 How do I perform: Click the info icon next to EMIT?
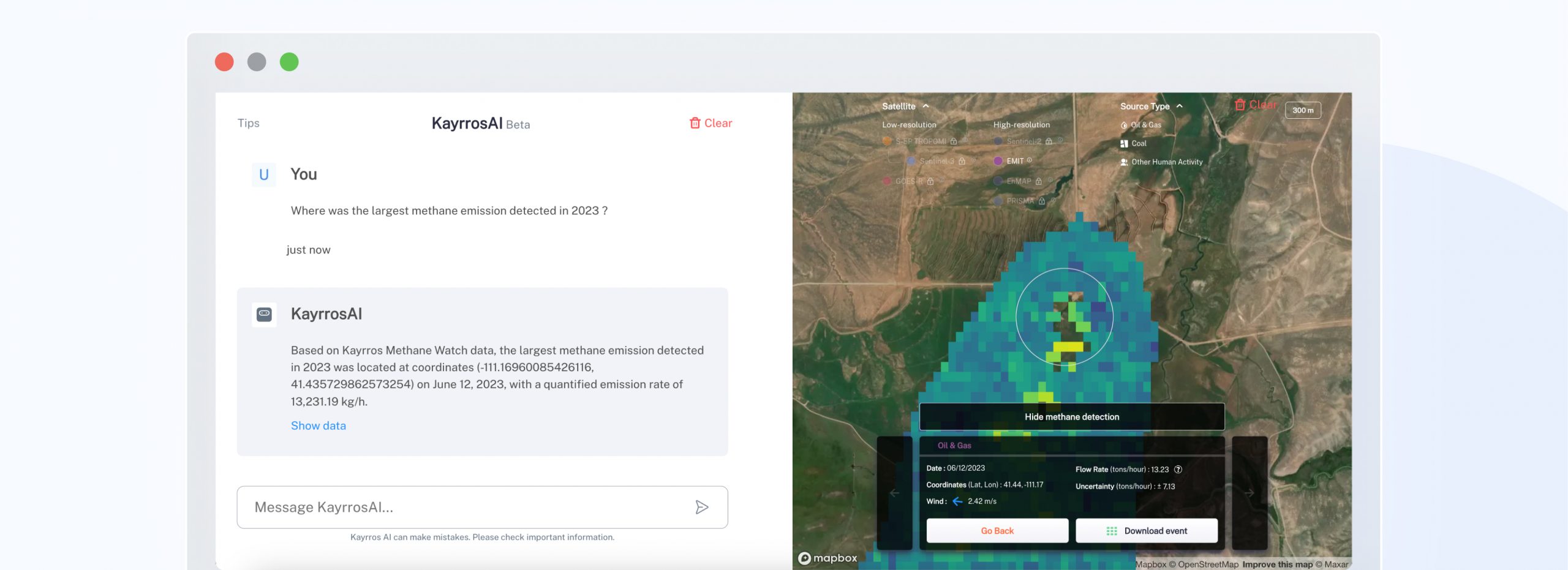click(1030, 160)
